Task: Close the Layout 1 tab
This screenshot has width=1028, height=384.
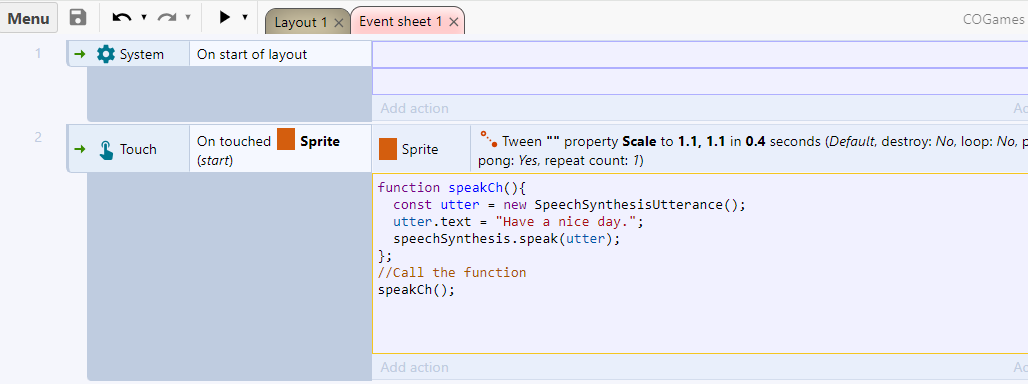Action: pos(338,23)
